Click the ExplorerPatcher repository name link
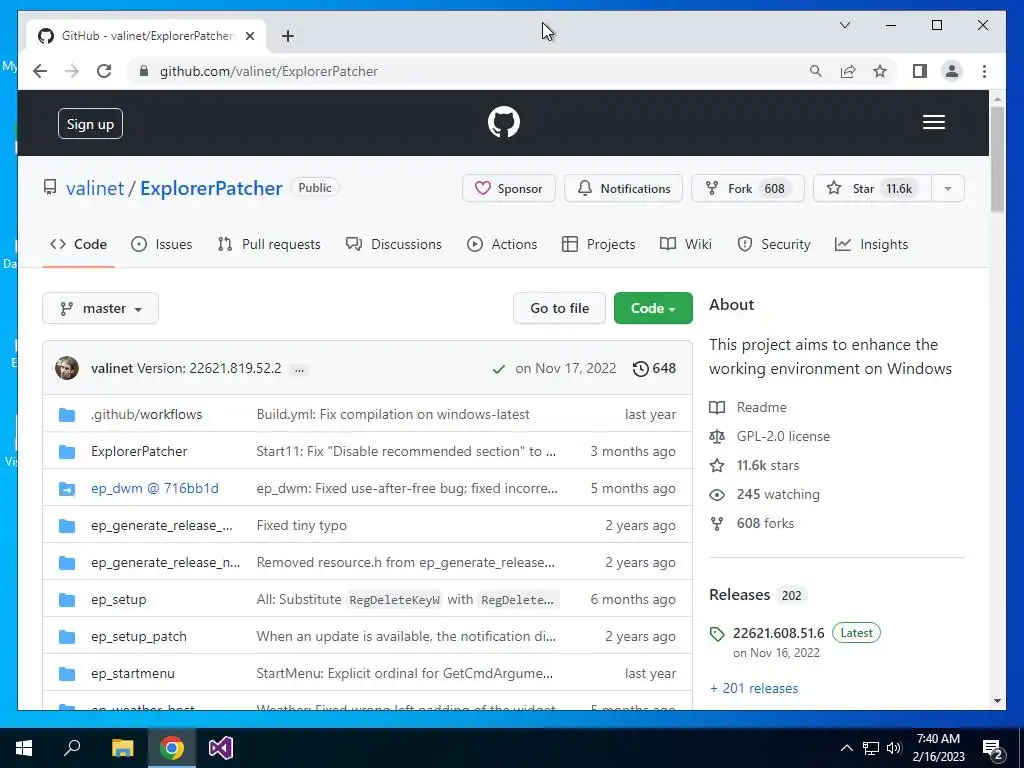This screenshot has height=768, width=1024. pyautogui.click(x=211, y=188)
